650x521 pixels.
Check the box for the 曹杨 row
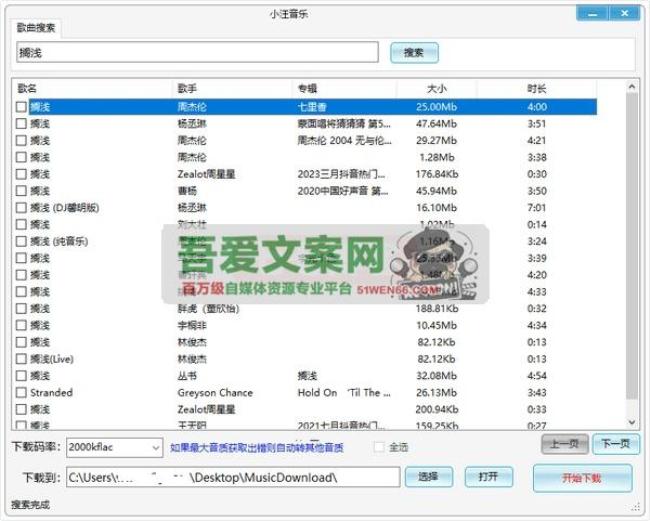[21, 191]
